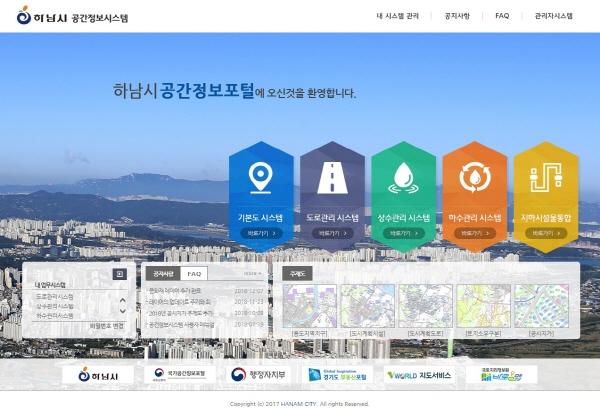Select the 공지사항 tab in notices panel

click(163, 273)
